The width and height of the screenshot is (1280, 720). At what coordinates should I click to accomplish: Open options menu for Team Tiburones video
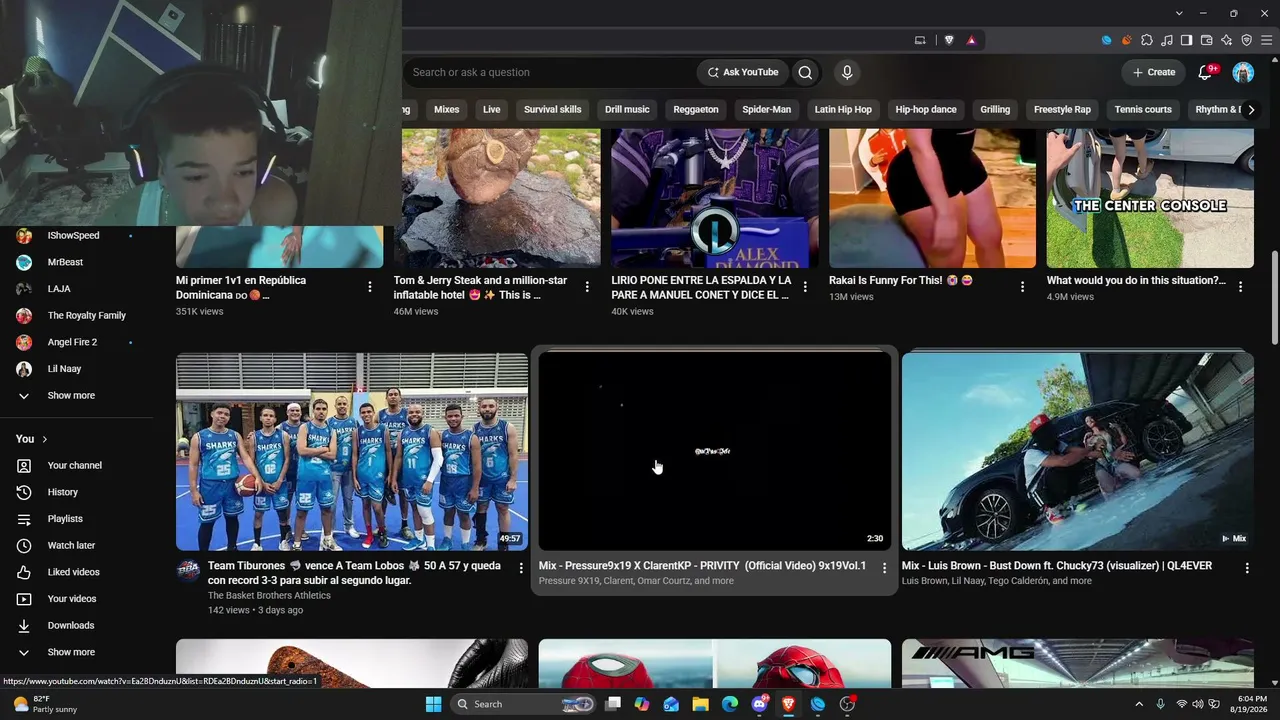click(x=521, y=568)
